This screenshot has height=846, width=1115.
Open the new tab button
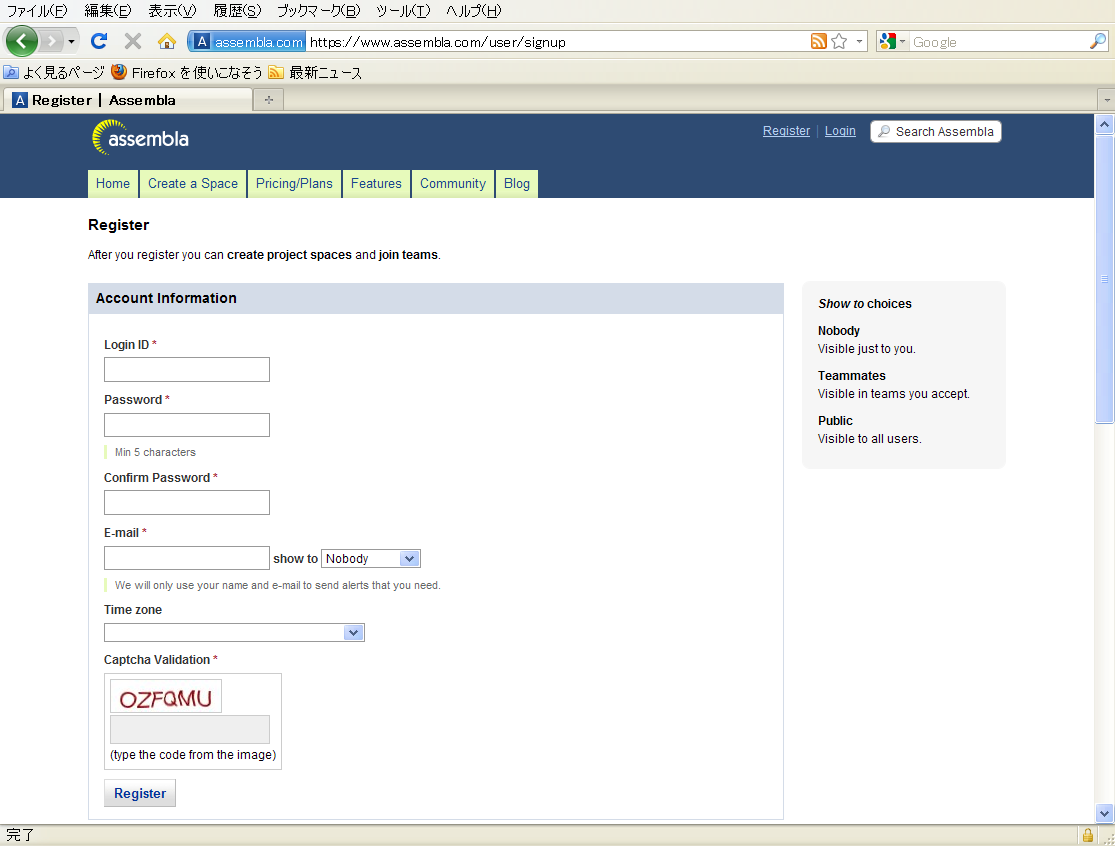pos(268,100)
